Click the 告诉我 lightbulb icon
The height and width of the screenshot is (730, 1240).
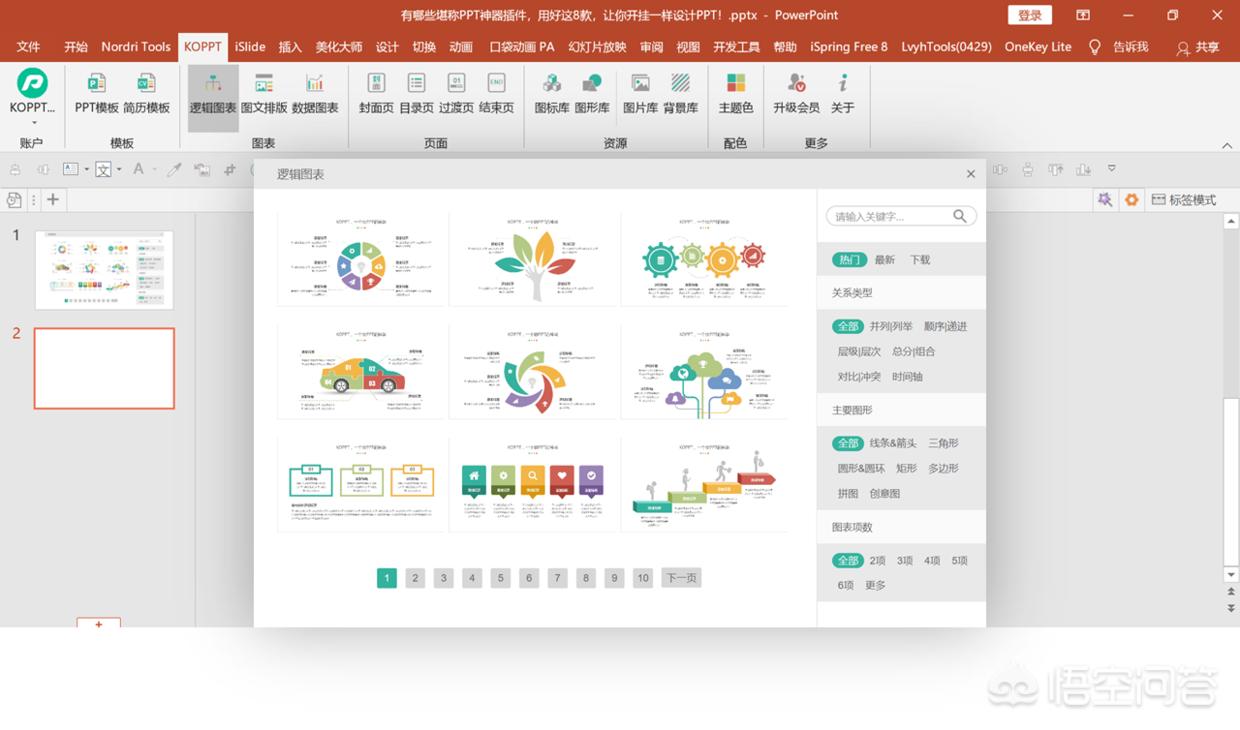[x=1094, y=47]
